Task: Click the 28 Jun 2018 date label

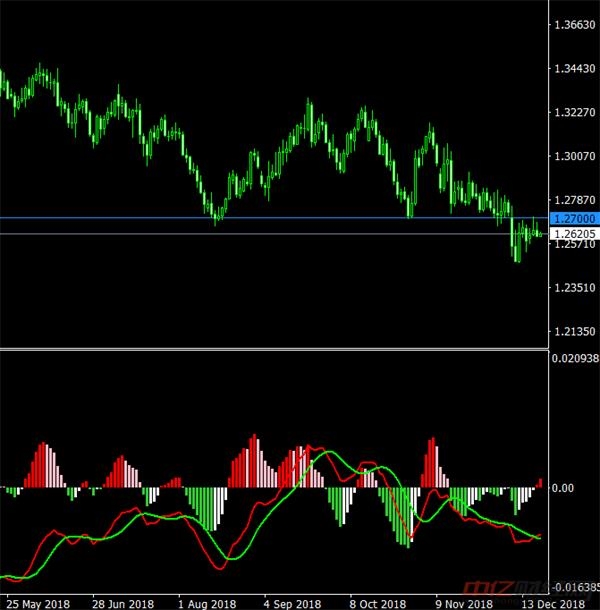Action: (123, 604)
